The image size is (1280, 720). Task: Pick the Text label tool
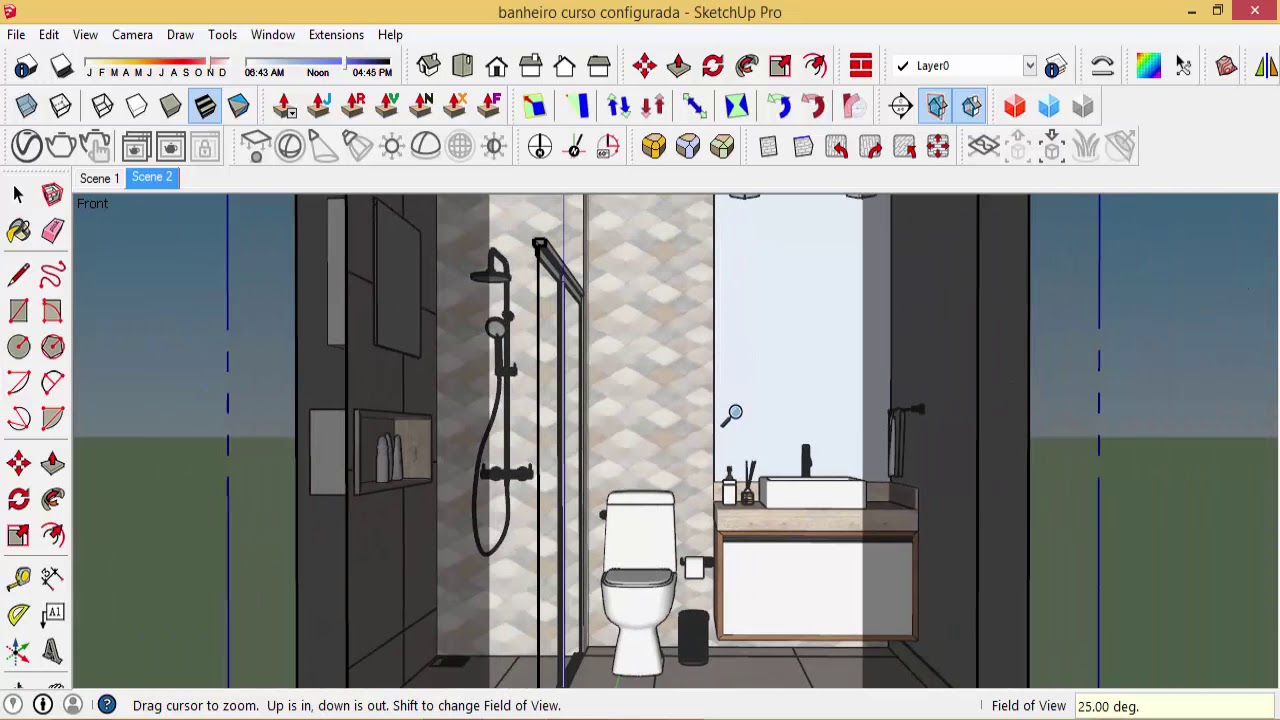coord(53,613)
